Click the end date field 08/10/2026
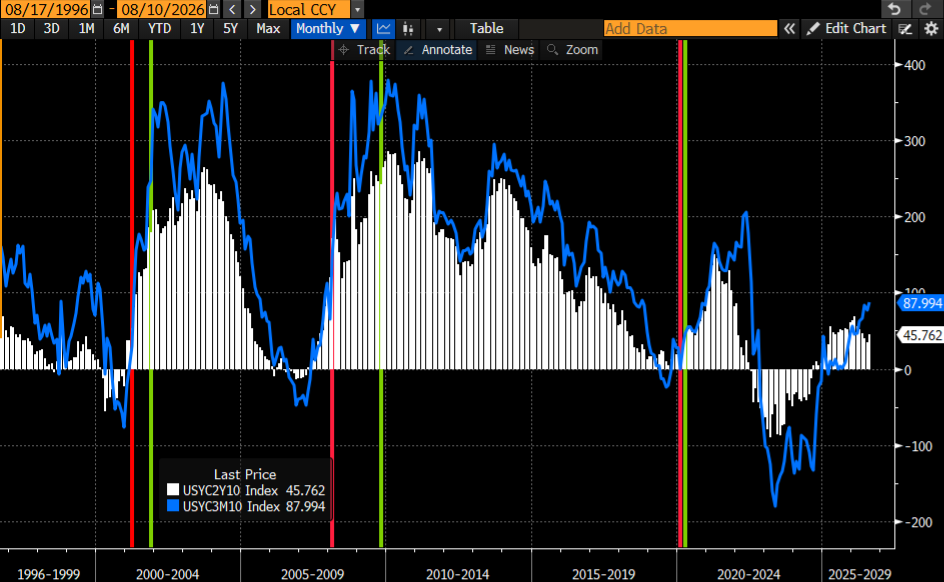 (x=163, y=10)
